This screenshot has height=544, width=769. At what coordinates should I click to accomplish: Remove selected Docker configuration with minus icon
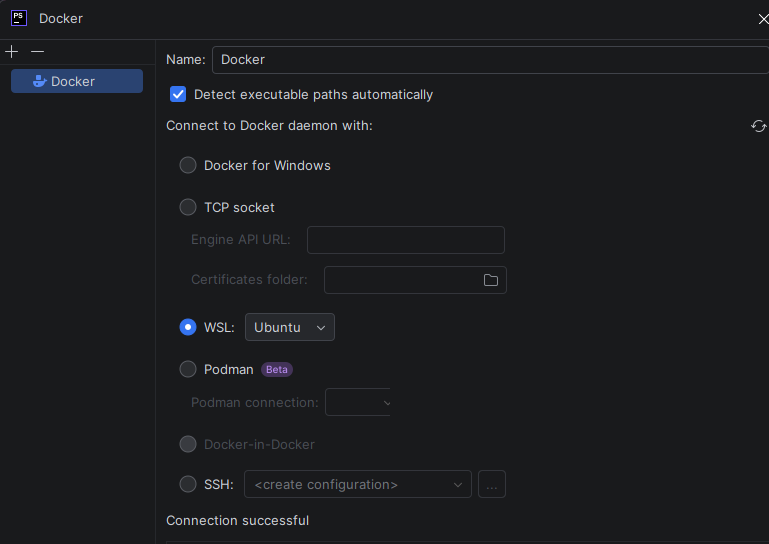click(37, 52)
